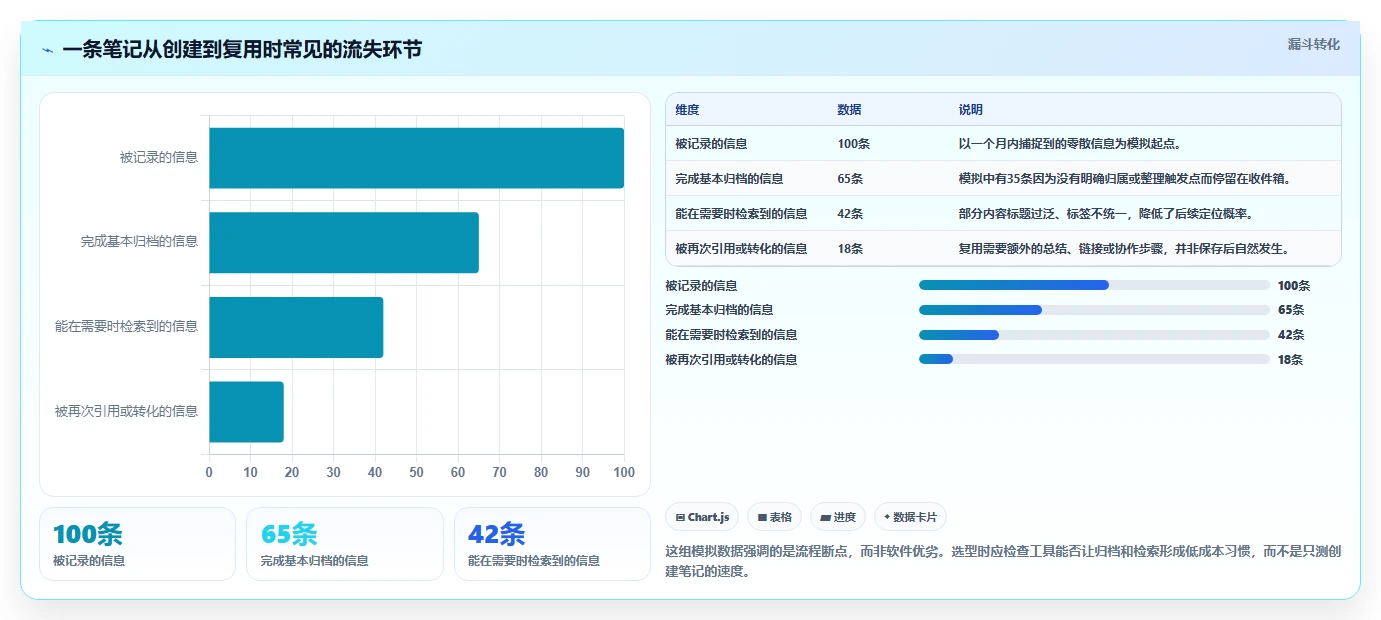Click the 能在需要时检索到的信息 progress bar
This screenshot has height=620, width=1381.
click(x=1094, y=335)
